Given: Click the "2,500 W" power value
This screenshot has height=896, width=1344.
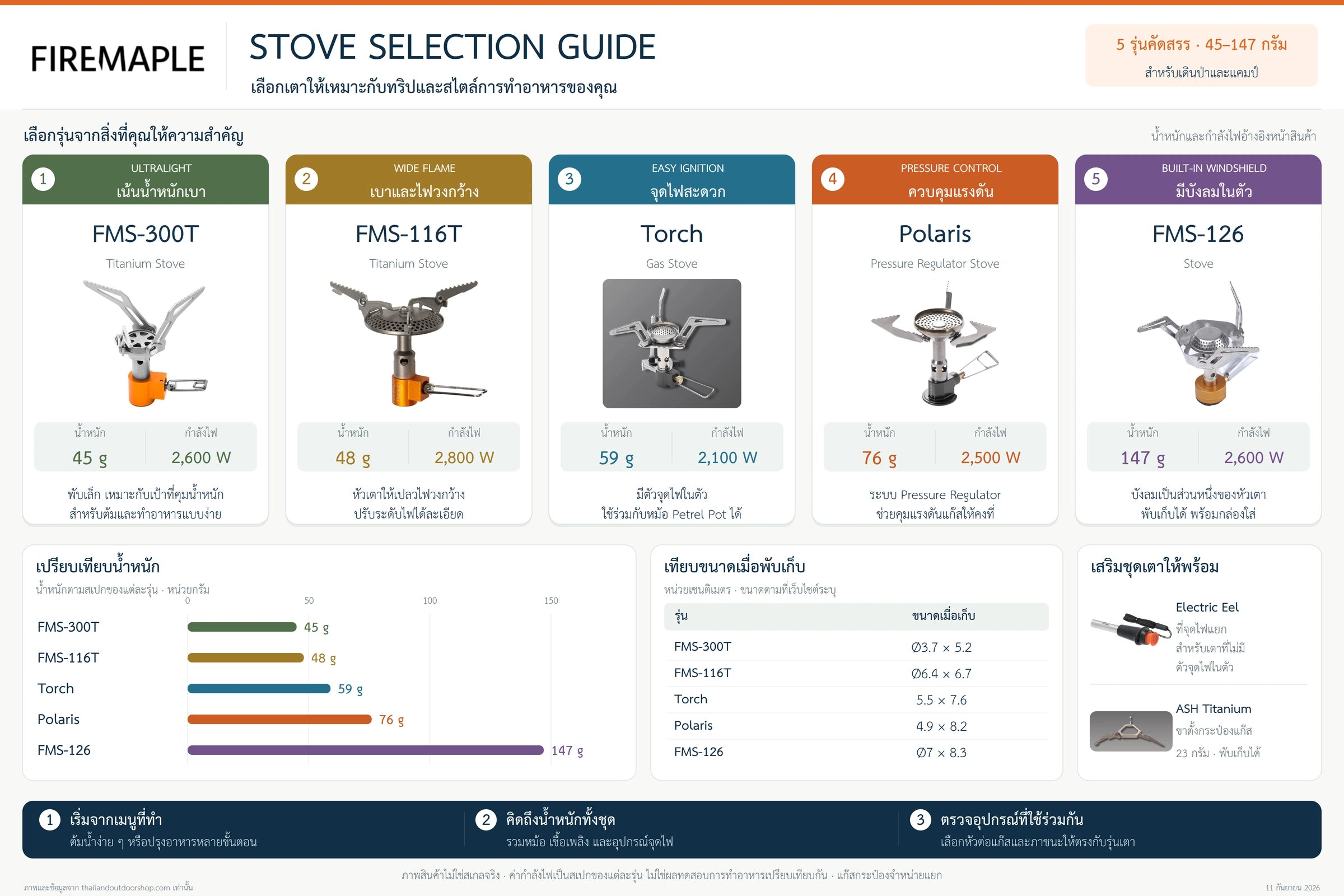Looking at the screenshot, I should [990, 458].
